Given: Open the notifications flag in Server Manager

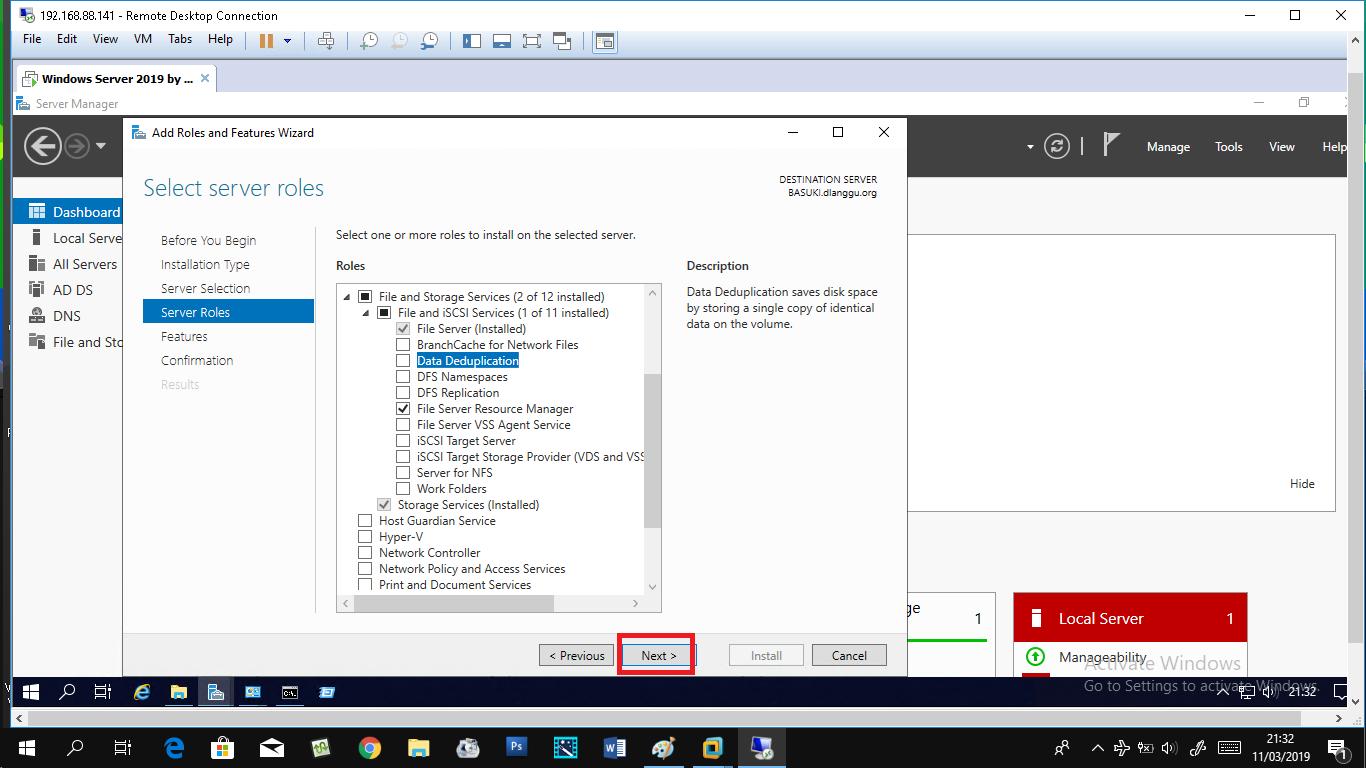Looking at the screenshot, I should tap(1111, 145).
